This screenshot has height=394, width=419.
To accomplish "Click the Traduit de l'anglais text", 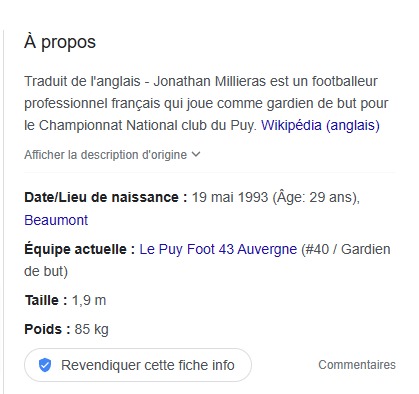I will (82, 81).
